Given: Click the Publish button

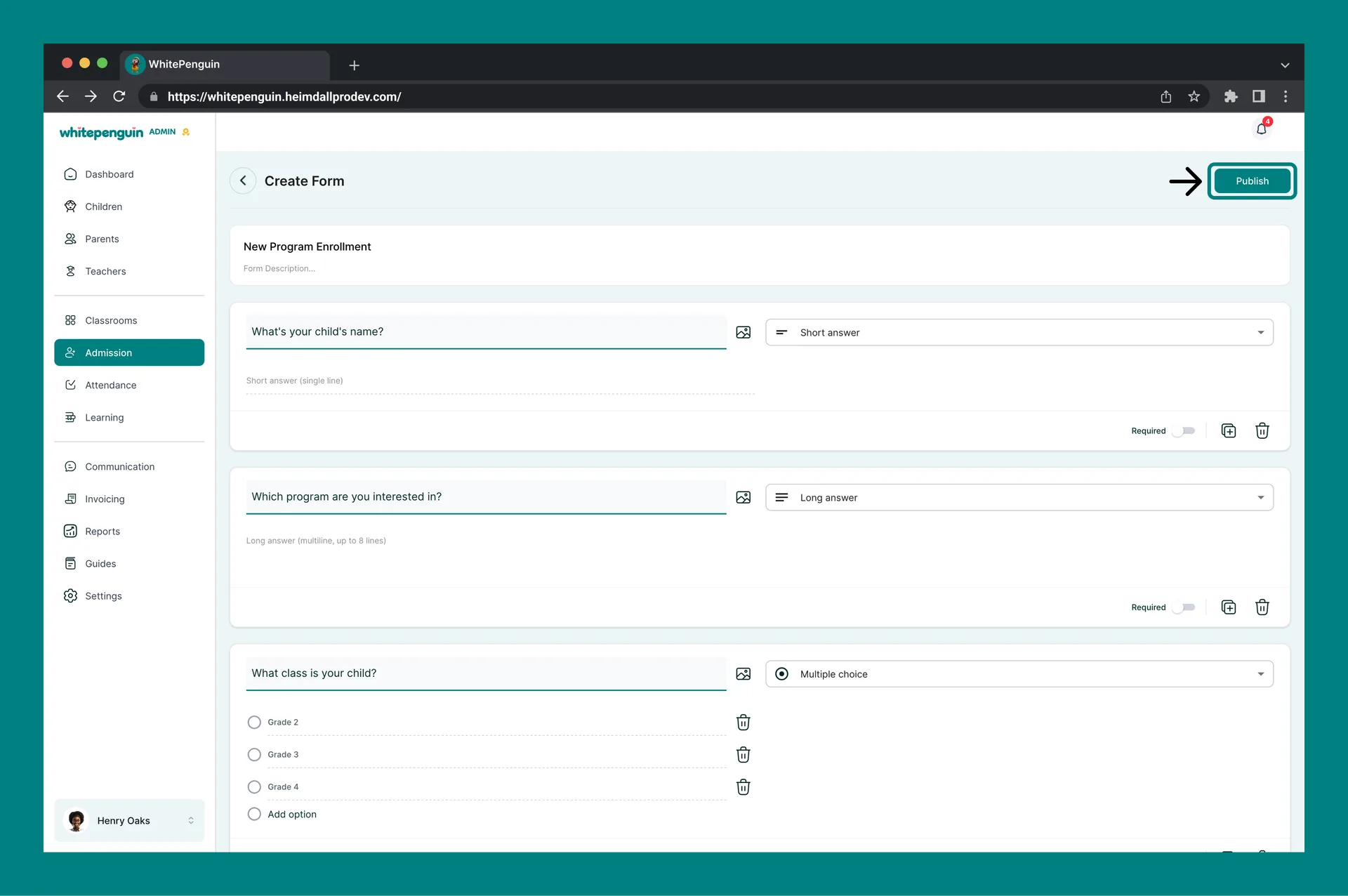Looking at the screenshot, I should point(1252,181).
